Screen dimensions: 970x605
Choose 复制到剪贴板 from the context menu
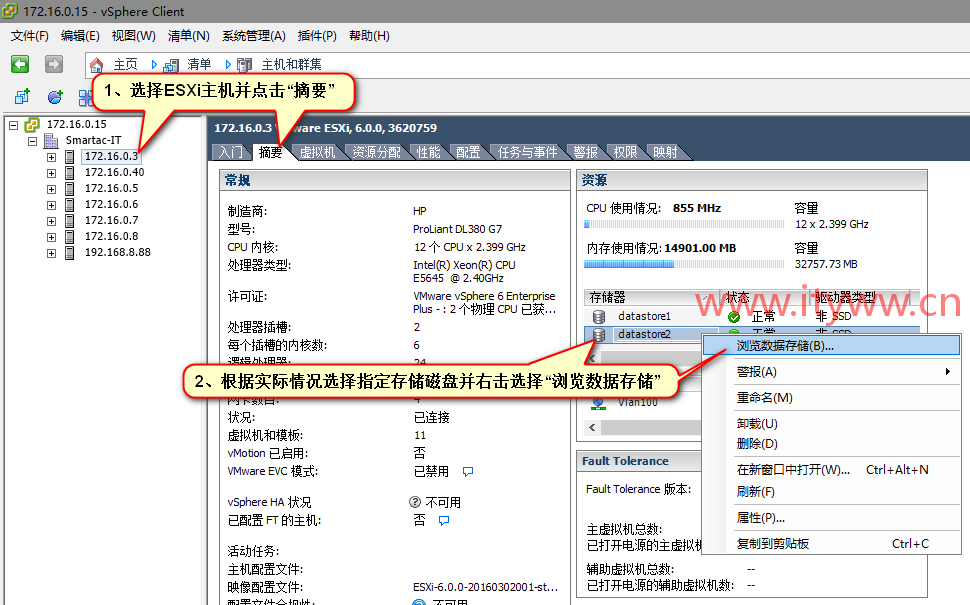click(831, 544)
